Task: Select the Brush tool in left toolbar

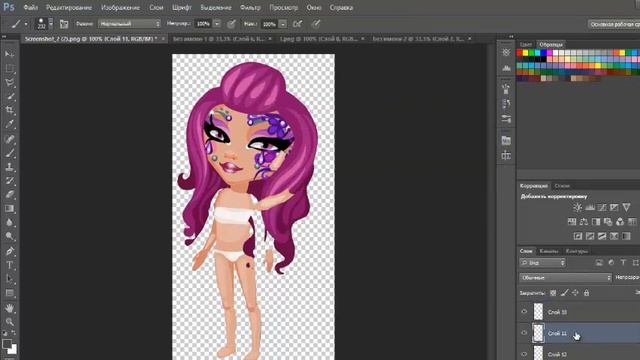Action: pos(10,153)
